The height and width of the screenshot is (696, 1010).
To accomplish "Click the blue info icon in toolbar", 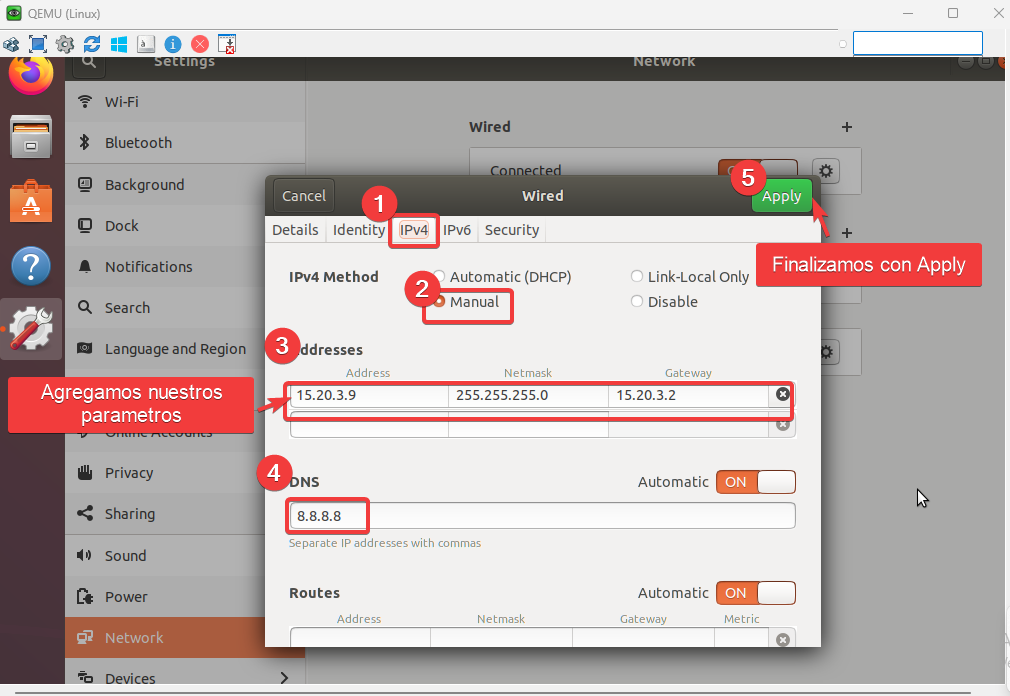I will click(x=173, y=44).
